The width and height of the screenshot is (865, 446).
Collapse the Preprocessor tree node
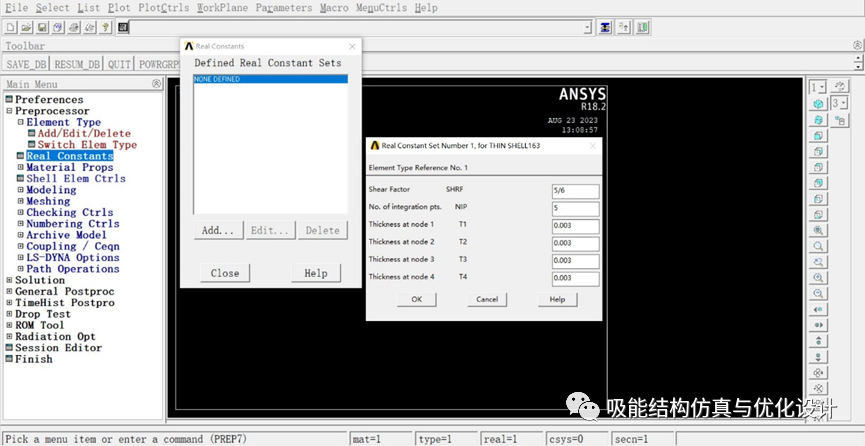coord(9,111)
